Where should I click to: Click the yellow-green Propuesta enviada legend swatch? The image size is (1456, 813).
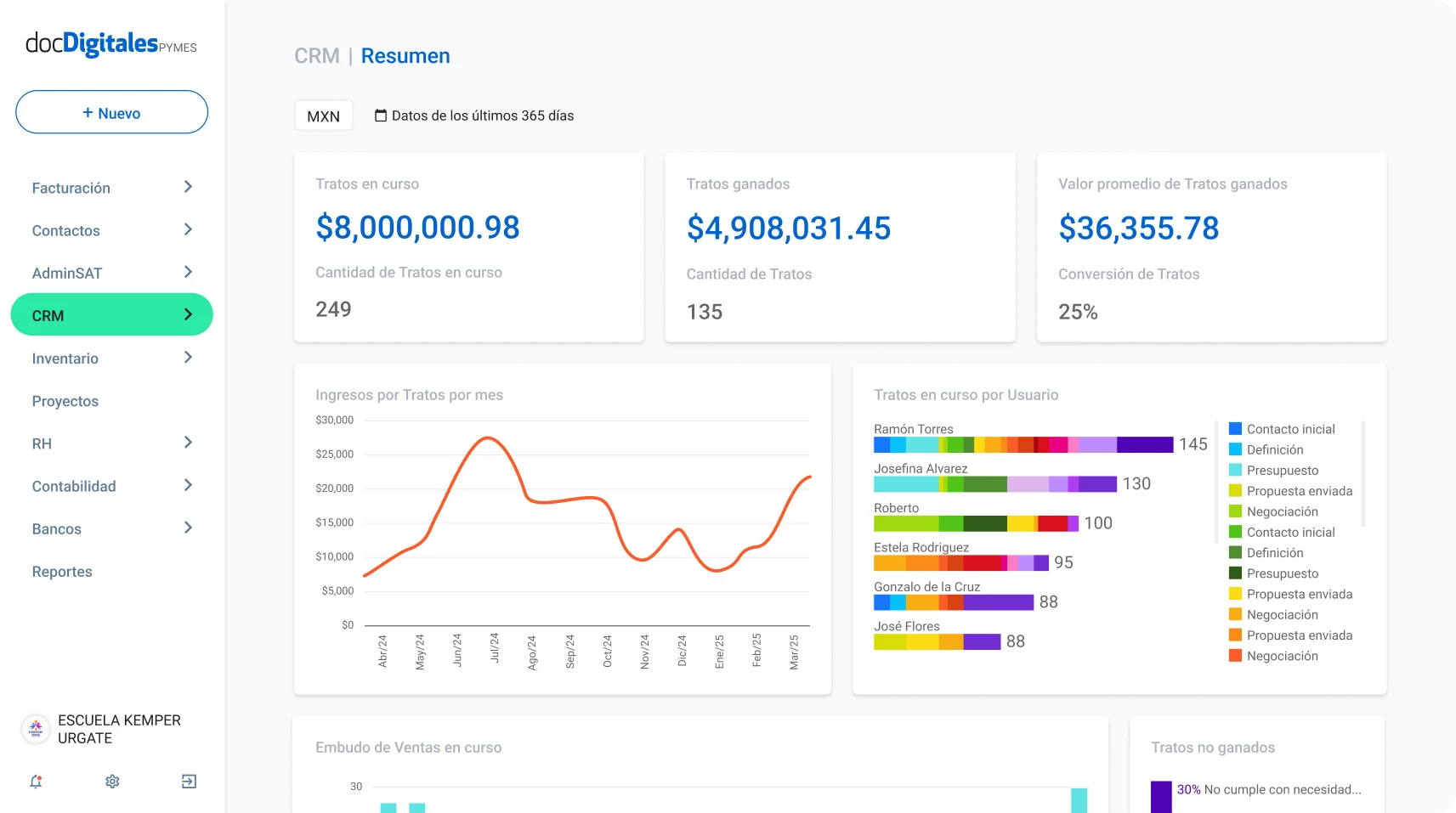(x=1236, y=491)
